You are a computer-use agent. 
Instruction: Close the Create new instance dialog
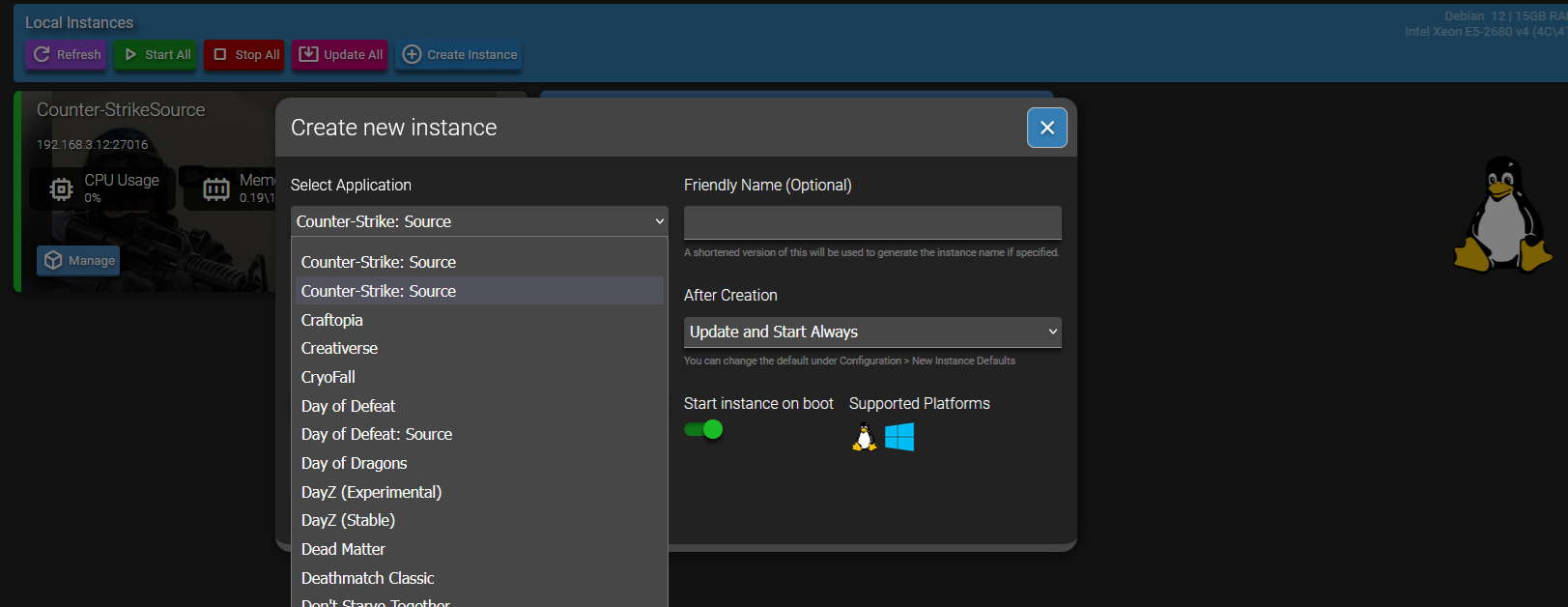point(1047,128)
